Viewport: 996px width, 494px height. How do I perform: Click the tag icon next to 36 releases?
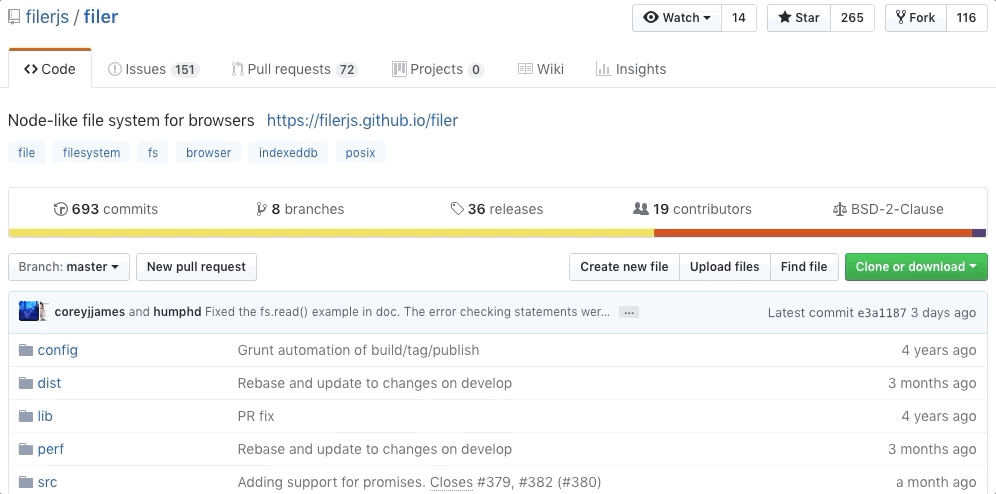457,209
